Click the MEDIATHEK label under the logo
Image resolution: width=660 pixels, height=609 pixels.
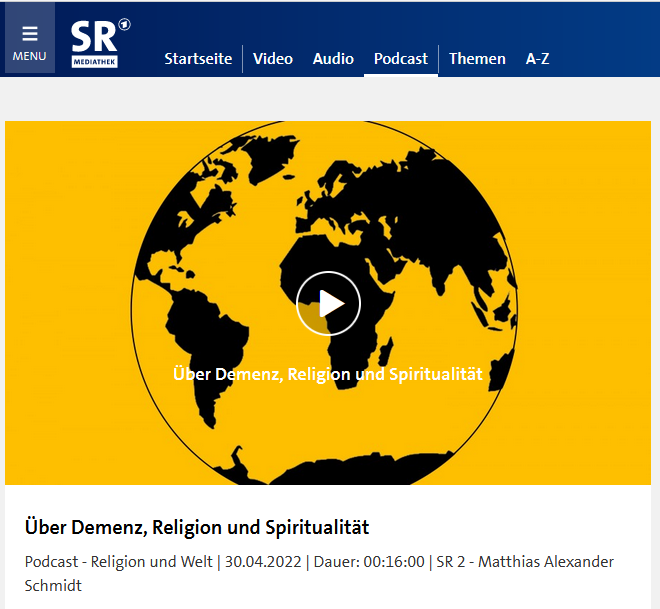click(94, 62)
